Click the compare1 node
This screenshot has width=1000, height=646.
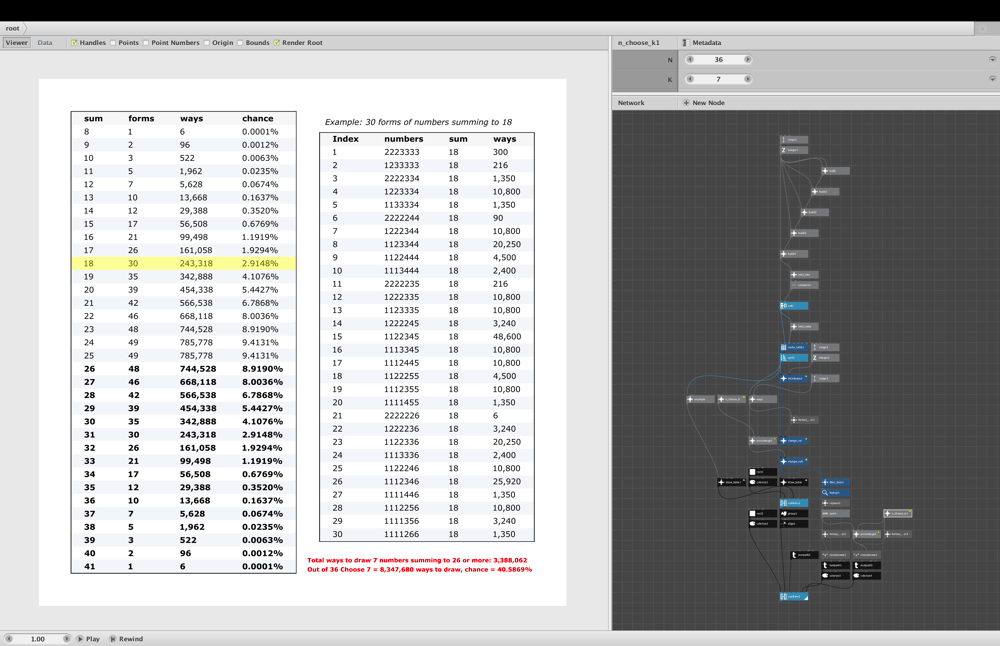point(804,285)
